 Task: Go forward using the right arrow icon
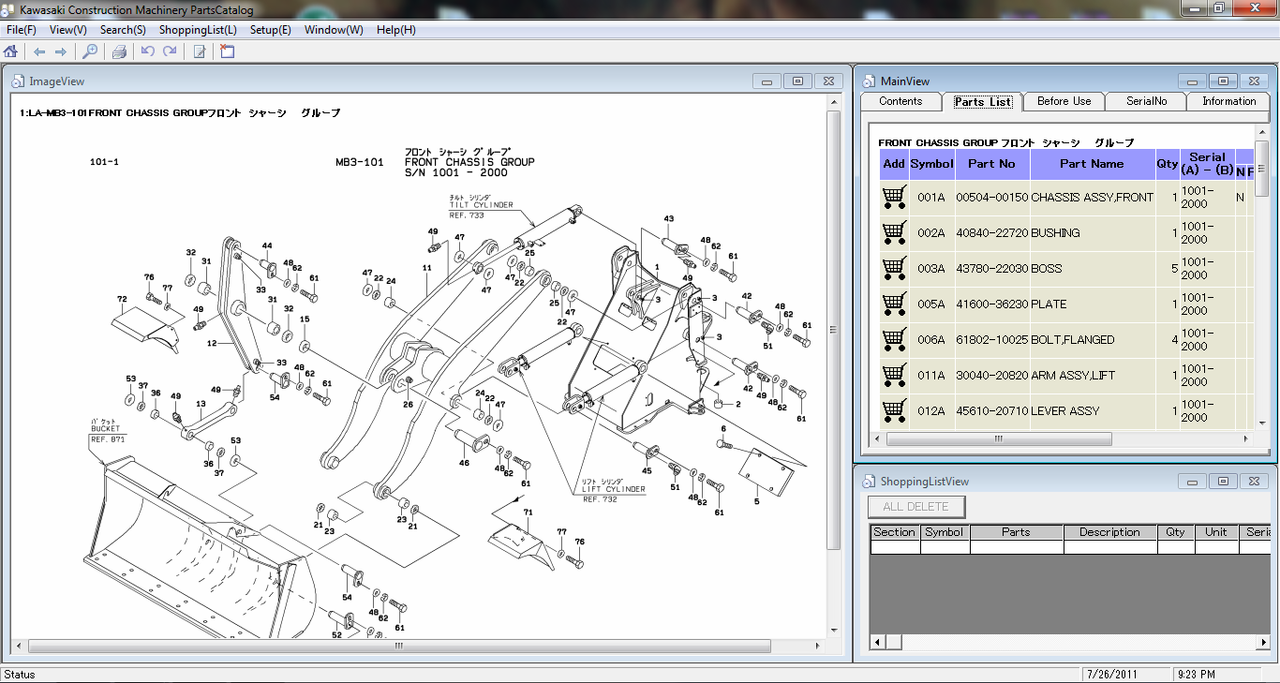click(x=60, y=51)
